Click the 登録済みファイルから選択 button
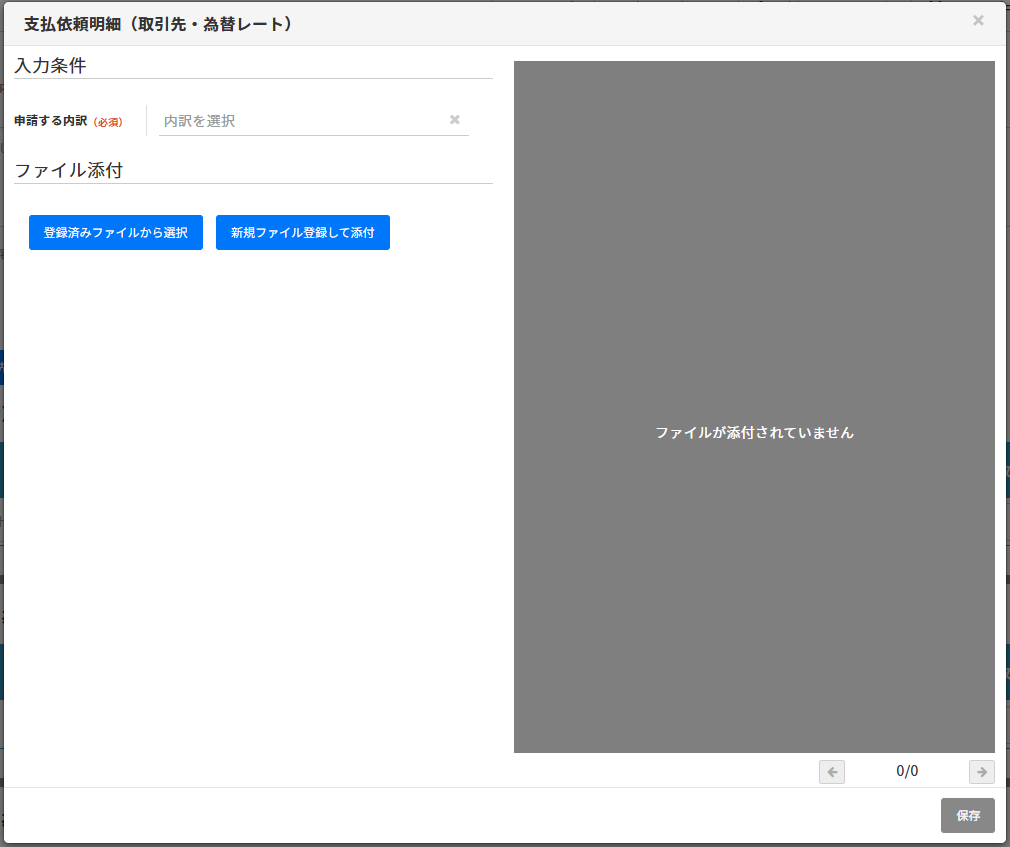This screenshot has width=1010, height=847. [116, 232]
